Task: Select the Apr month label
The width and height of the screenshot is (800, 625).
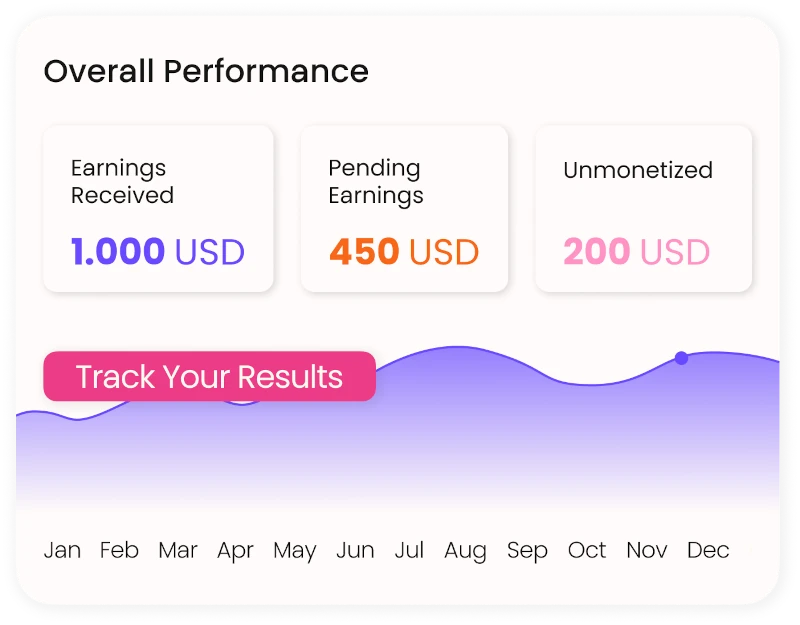Action: [x=235, y=550]
